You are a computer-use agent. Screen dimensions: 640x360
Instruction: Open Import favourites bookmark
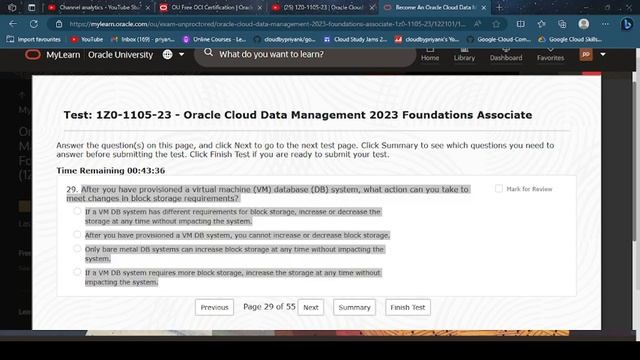point(34,40)
